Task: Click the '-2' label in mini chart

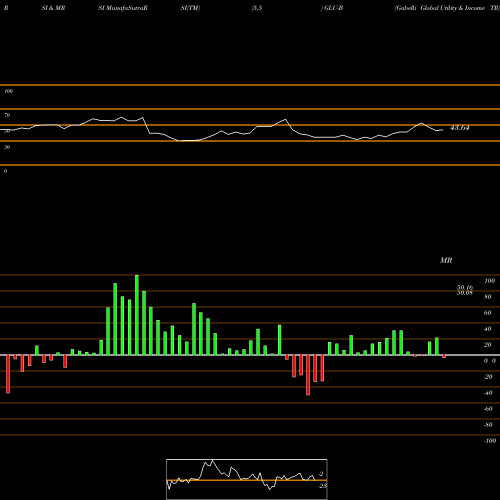Action: [321, 474]
